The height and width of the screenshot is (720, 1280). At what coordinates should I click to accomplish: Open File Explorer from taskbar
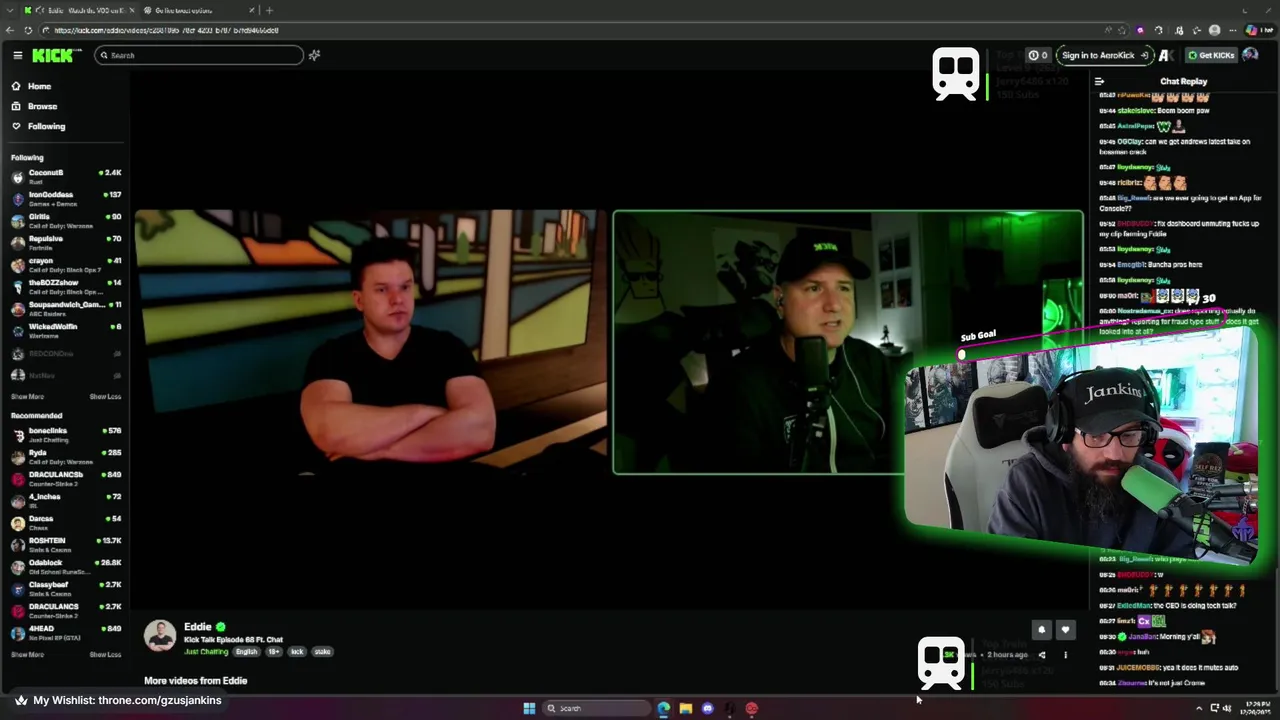(685, 708)
